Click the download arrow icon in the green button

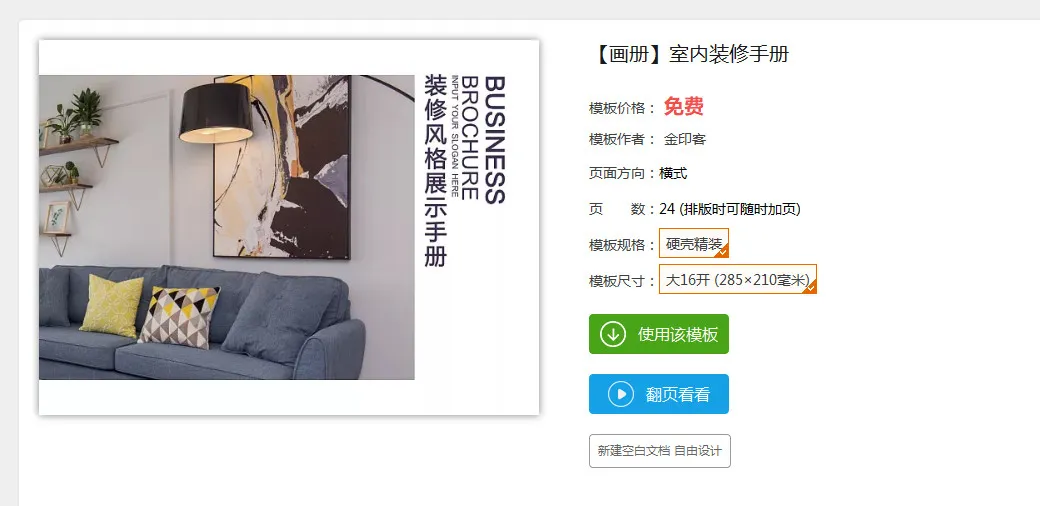coord(613,334)
